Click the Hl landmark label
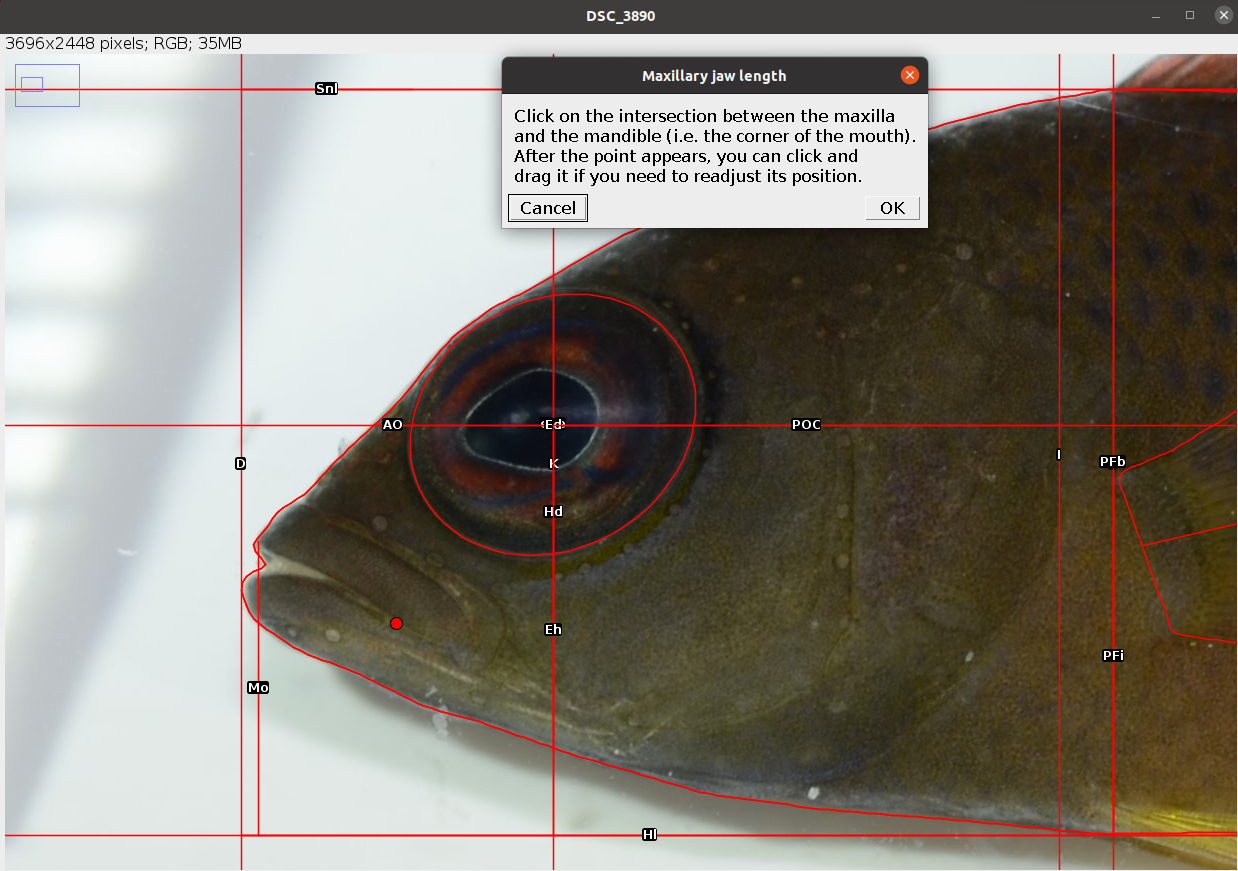This screenshot has width=1238, height=871. click(x=650, y=835)
